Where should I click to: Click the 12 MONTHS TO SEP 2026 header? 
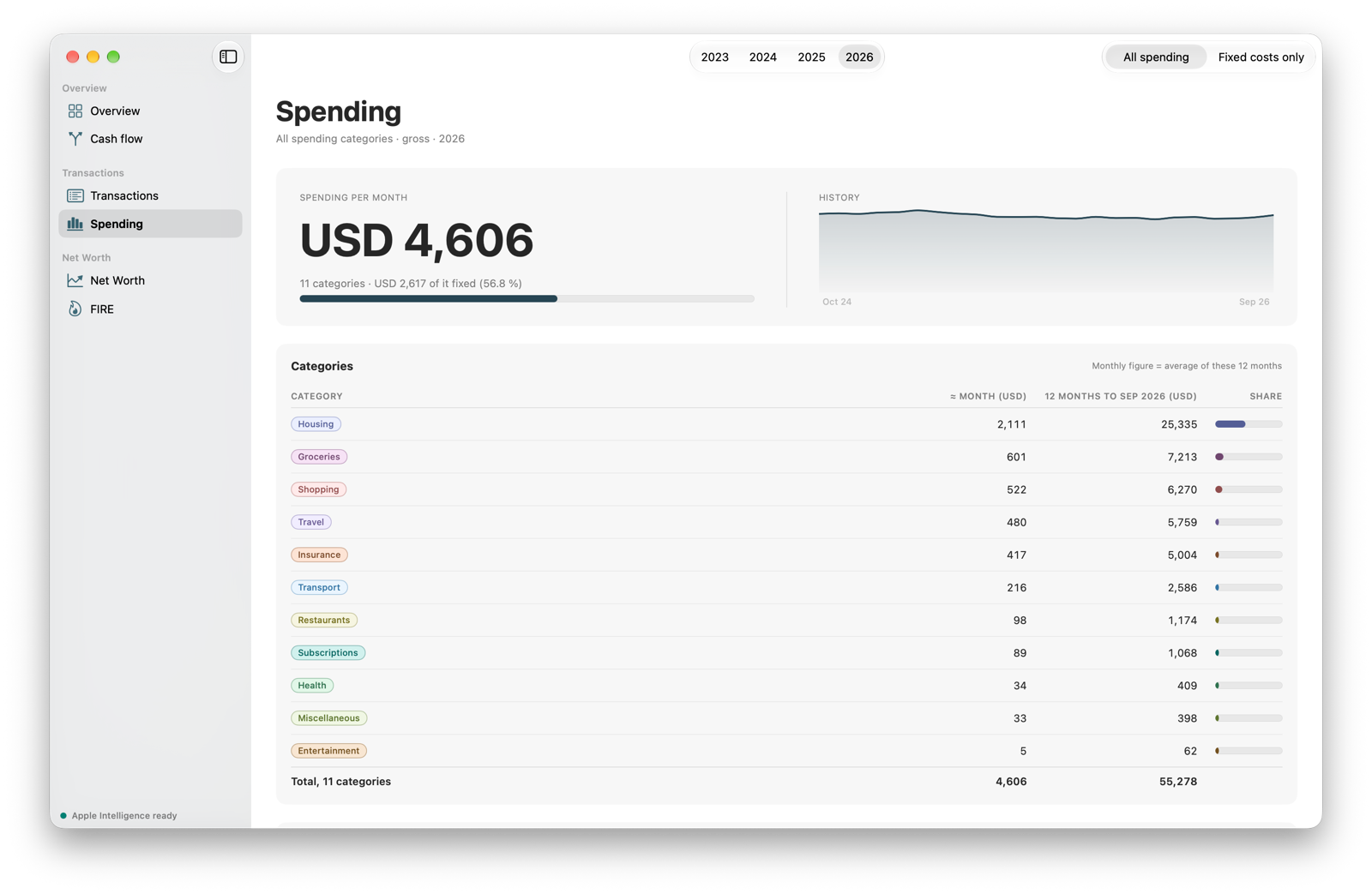(1120, 396)
